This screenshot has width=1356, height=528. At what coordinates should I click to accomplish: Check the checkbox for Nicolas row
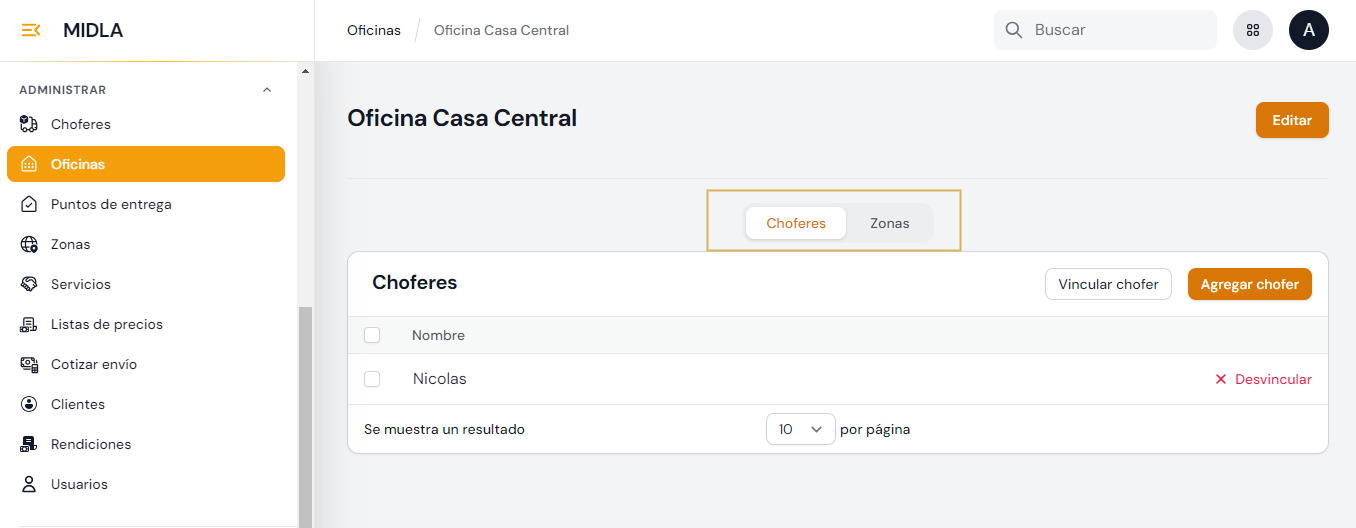372,379
